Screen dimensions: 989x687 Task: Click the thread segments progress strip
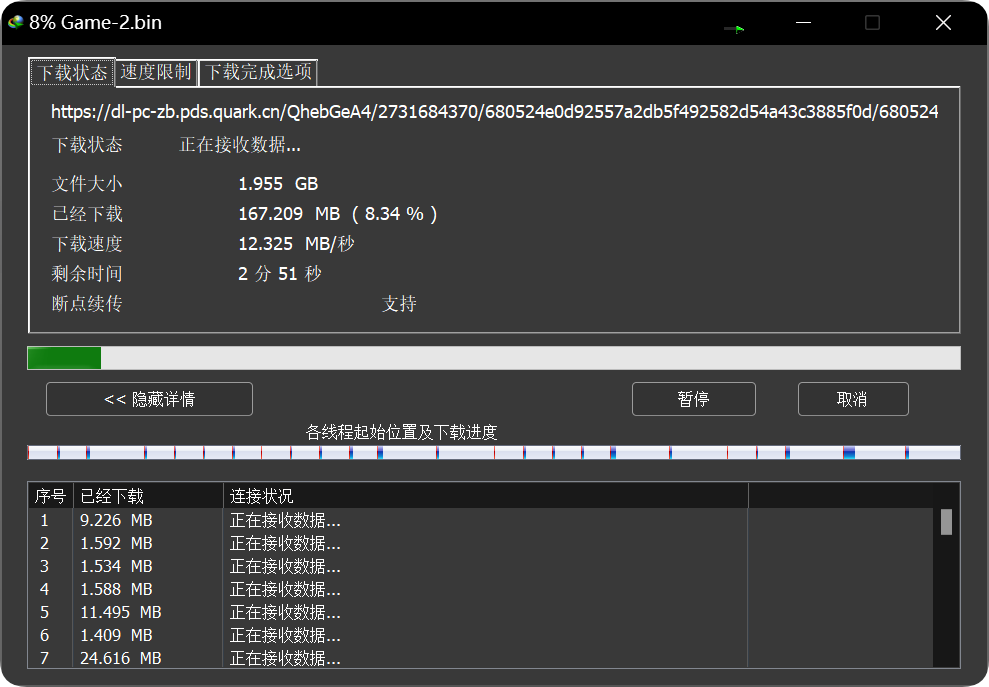click(493, 453)
